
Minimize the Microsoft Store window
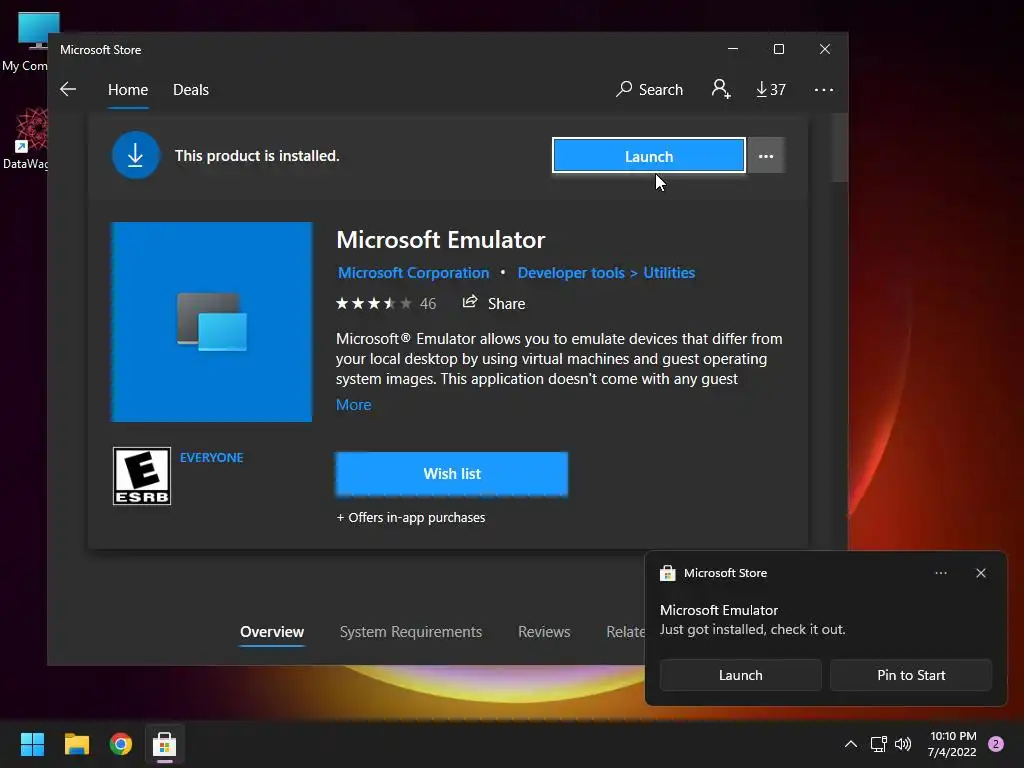click(733, 49)
